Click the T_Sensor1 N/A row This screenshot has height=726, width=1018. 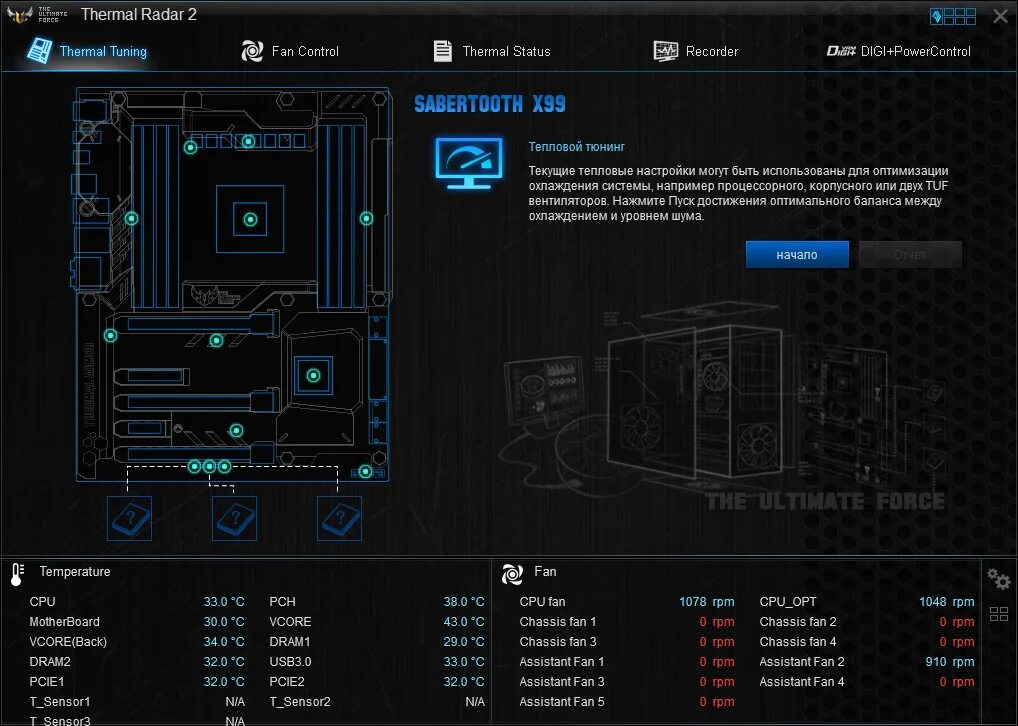point(137,702)
